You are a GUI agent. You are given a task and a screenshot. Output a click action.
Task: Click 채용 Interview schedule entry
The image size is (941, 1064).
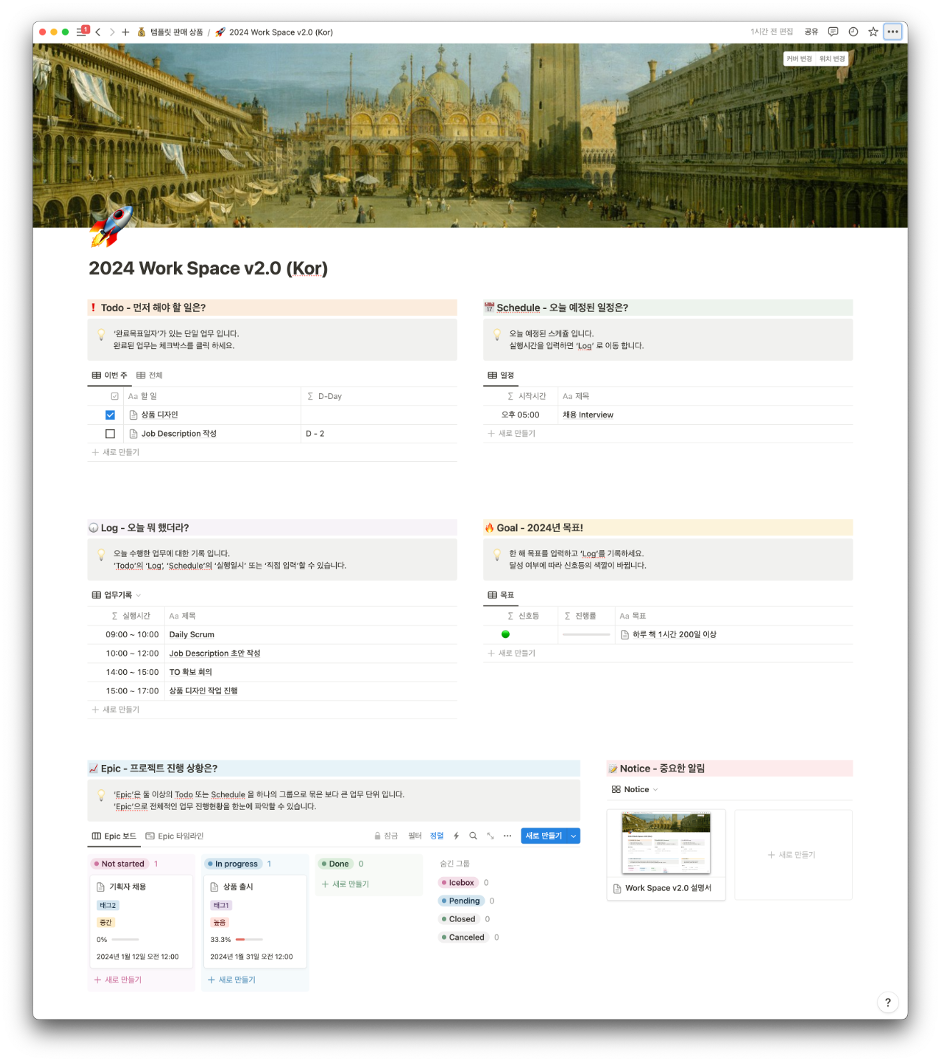coord(588,415)
